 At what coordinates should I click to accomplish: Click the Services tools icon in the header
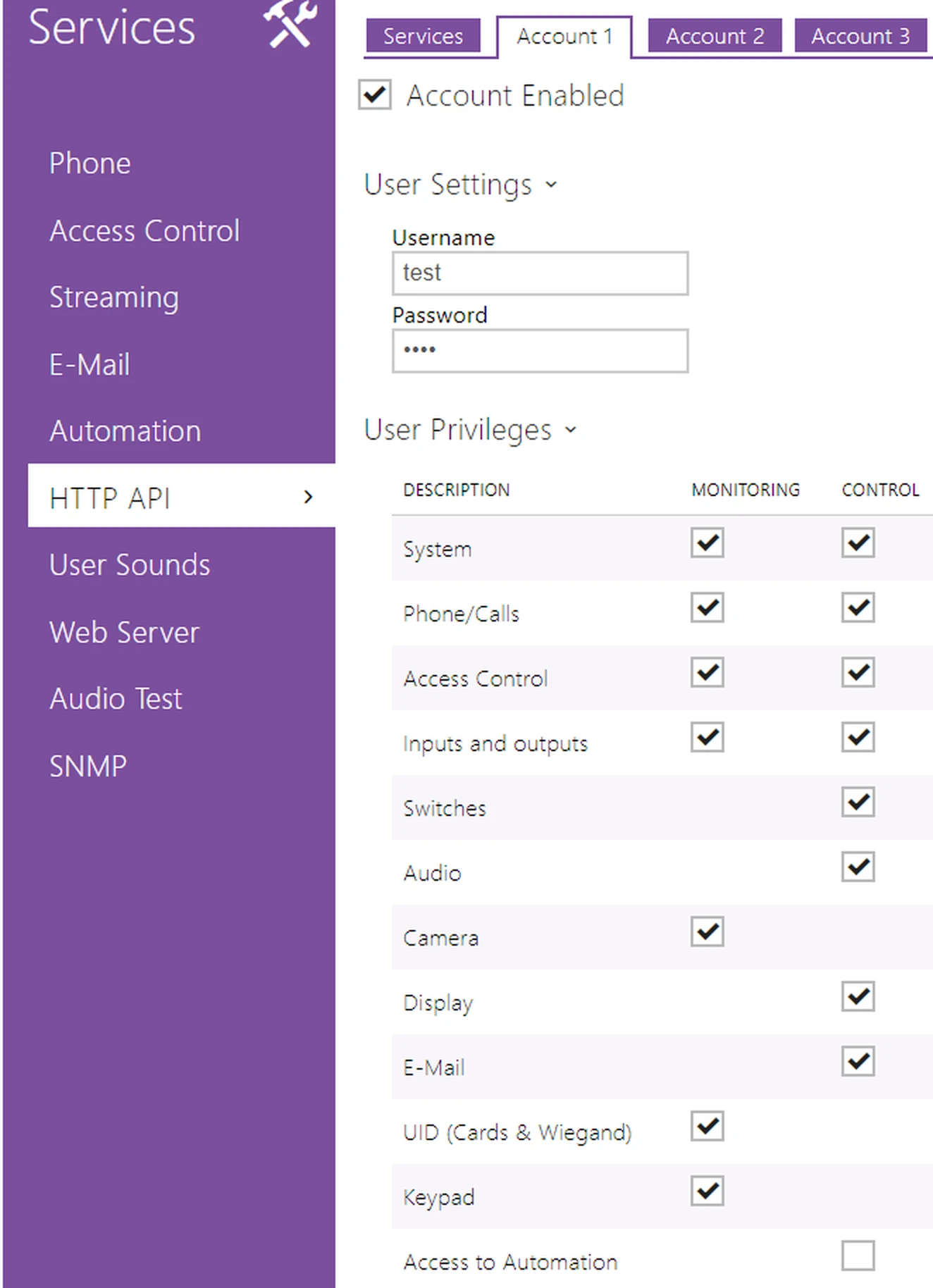[x=290, y=23]
